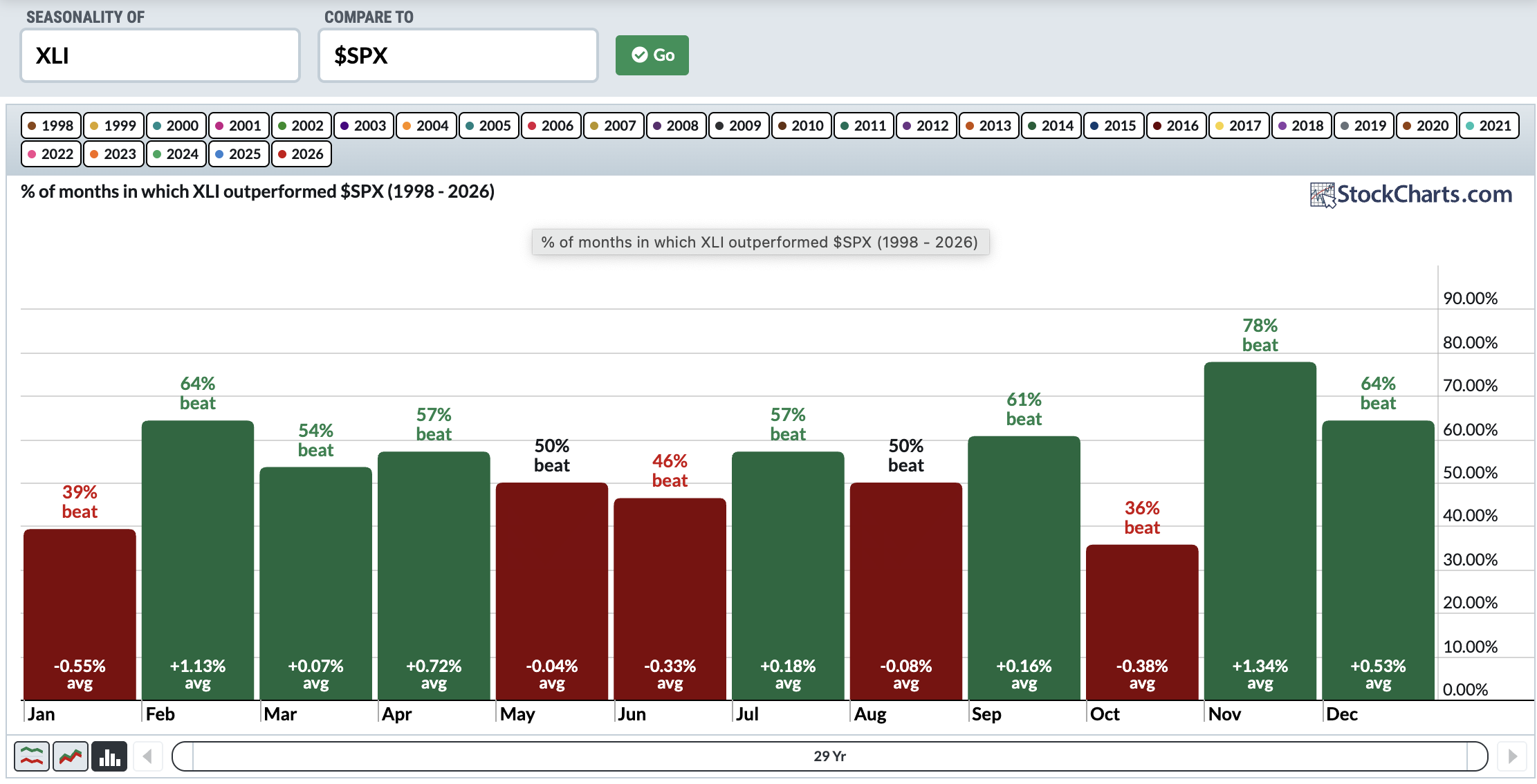The width and height of the screenshot is (1537, 784).
Task: Grab the right handle of the year range slider
Action: [x=1477, y=756]
